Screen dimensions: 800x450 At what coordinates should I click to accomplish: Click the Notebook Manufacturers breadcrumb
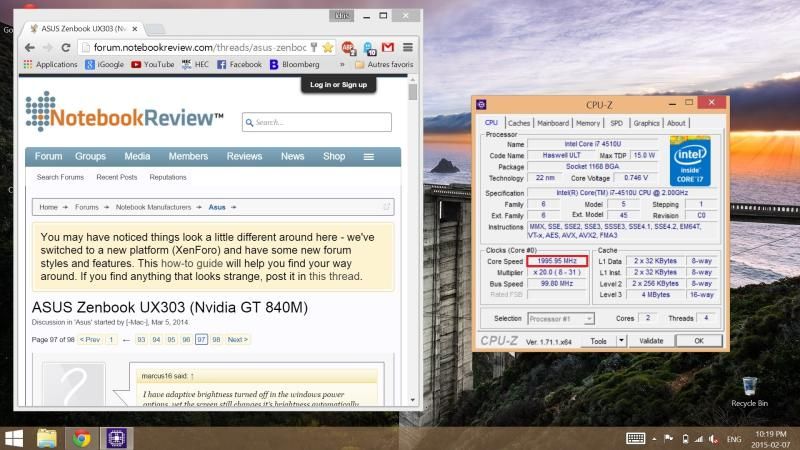153,207
